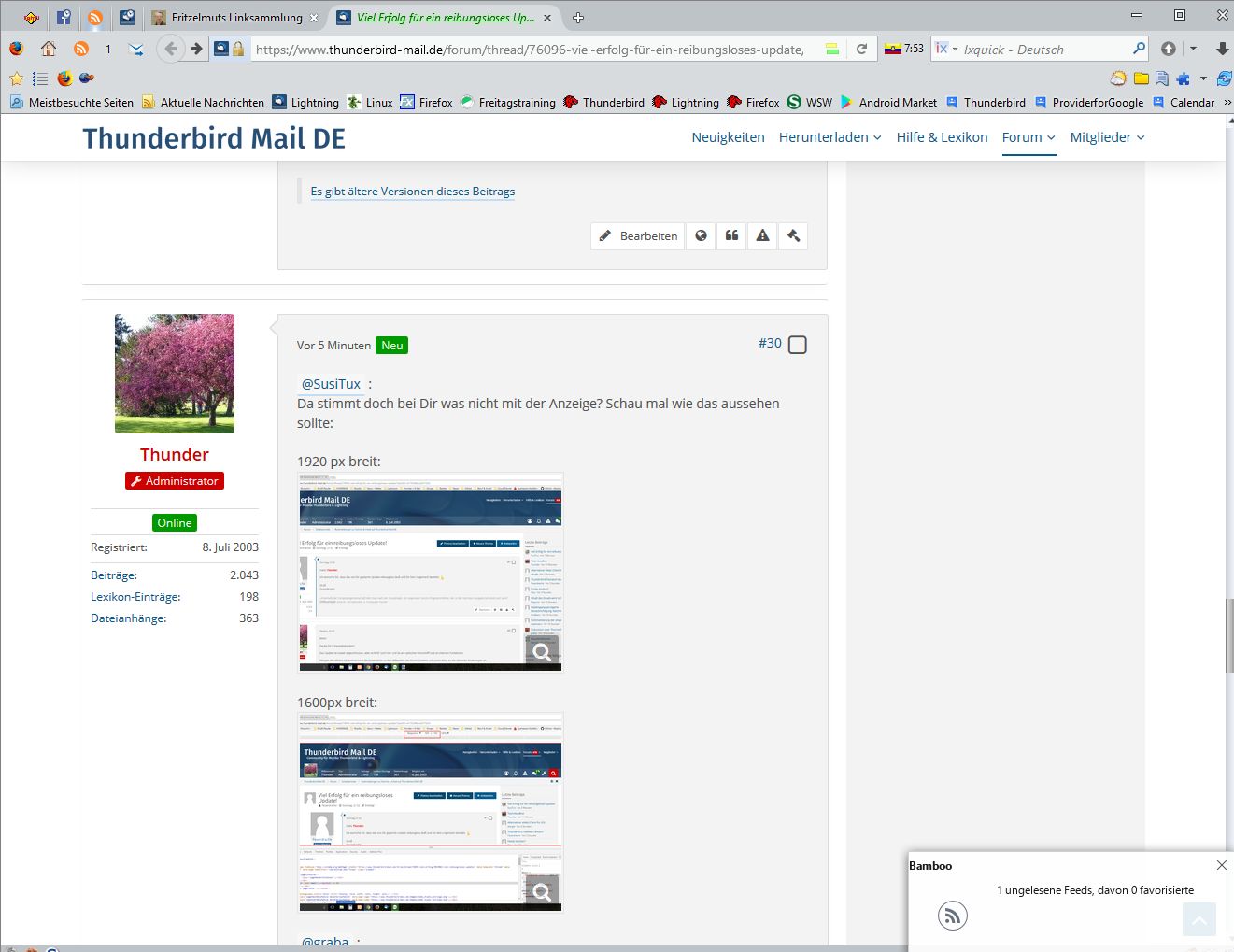Expand the Herunterladen dropdown menu
Viewport: 1234px width, 952px height.
830,137
